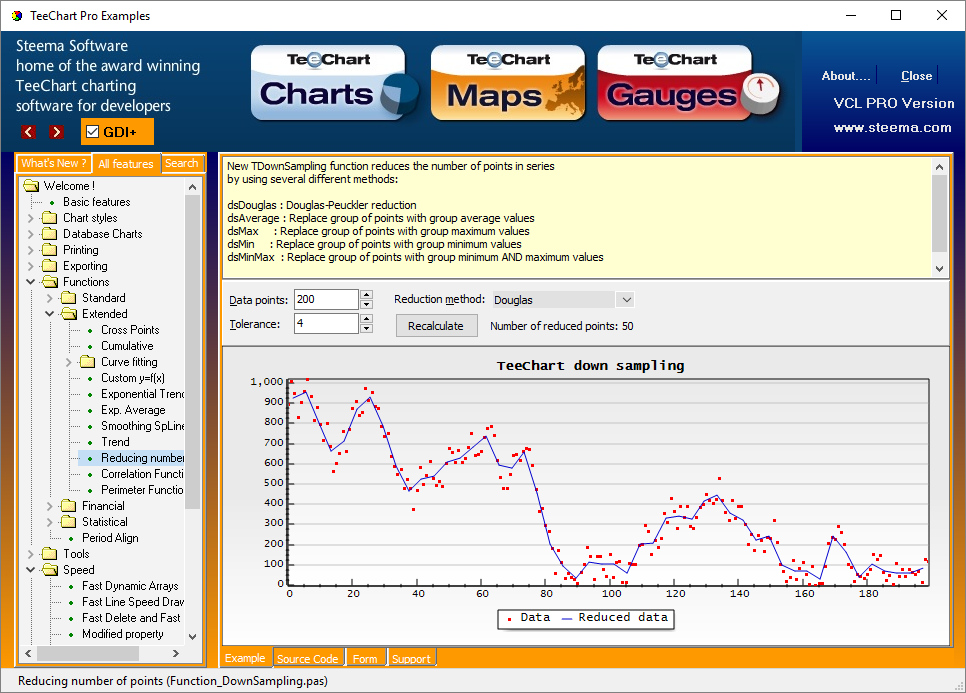The image size is (966, 693).
Task: Open the TeeChart Charts banner
Action: (x=335, y=83)
